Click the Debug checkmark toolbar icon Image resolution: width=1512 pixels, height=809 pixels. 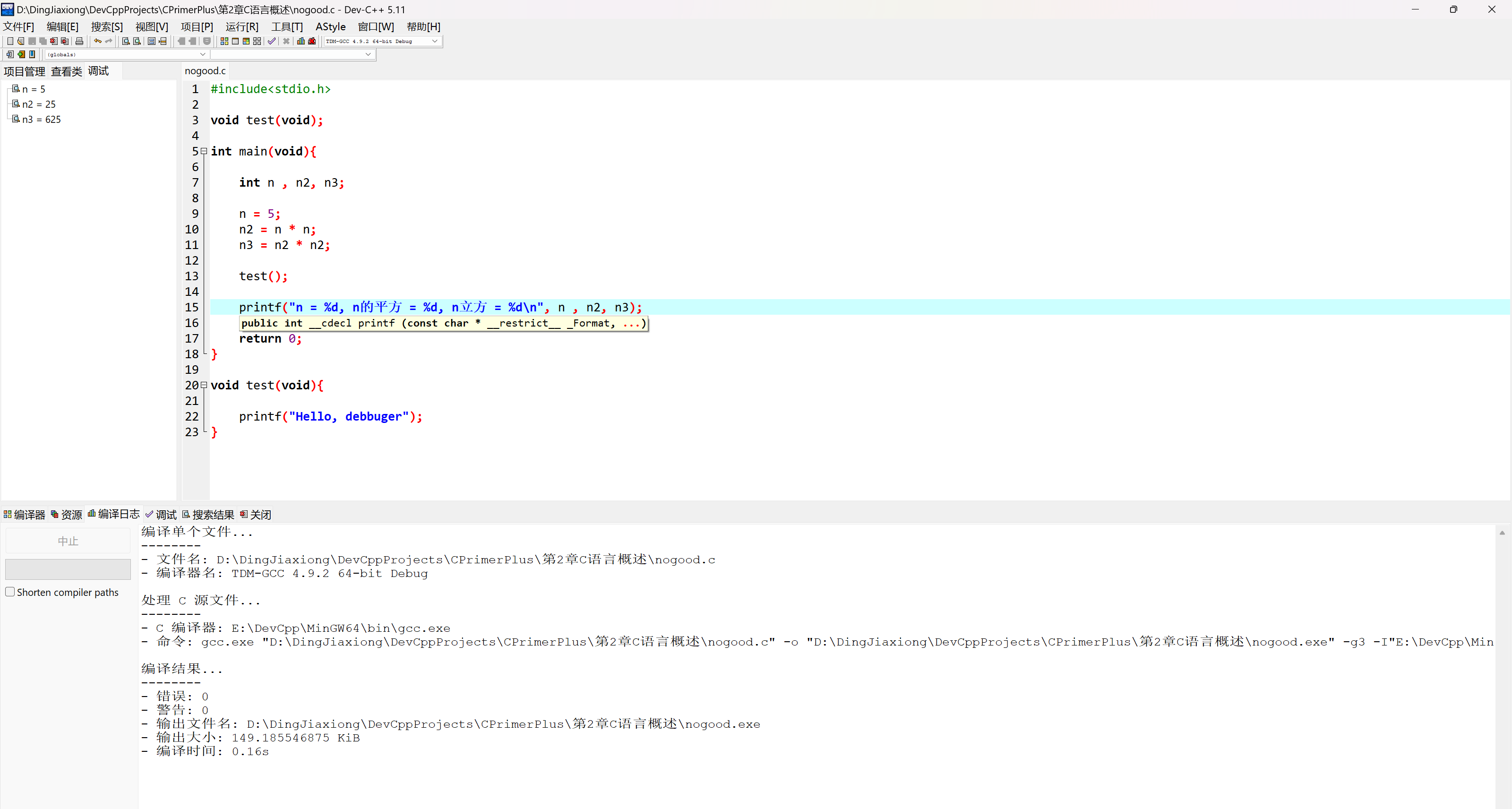tap(271, 41)
